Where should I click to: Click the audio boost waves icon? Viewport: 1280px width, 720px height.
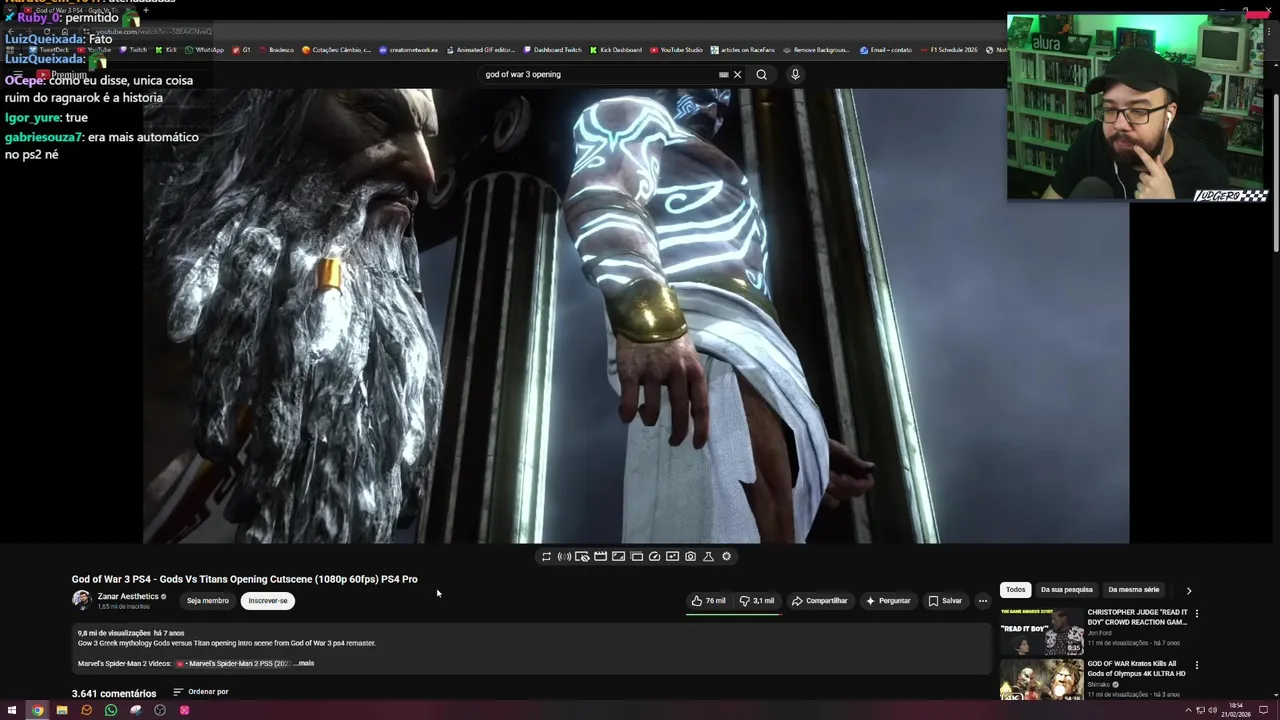[x=564, y=557]
